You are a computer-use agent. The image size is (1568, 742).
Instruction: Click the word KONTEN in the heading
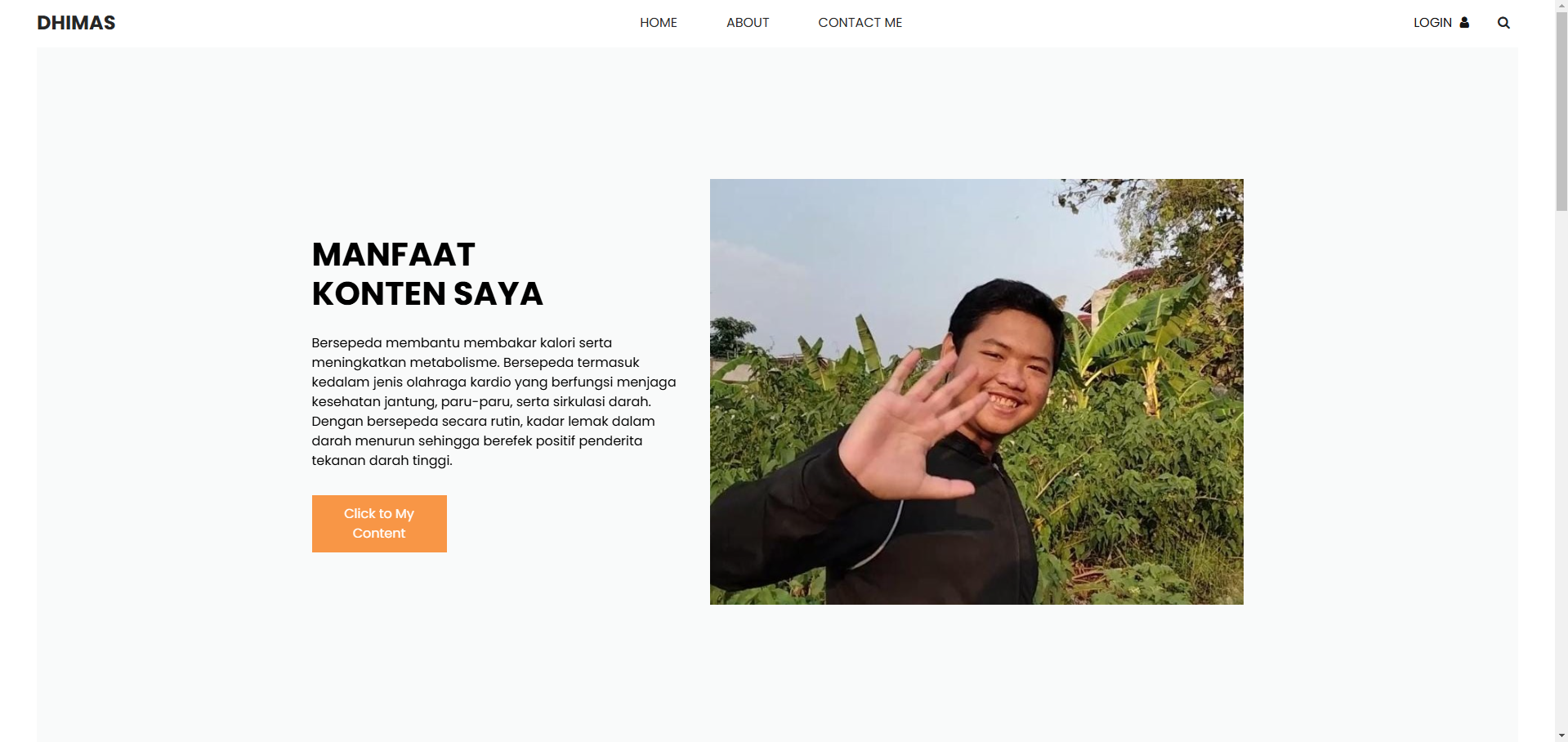378,294
